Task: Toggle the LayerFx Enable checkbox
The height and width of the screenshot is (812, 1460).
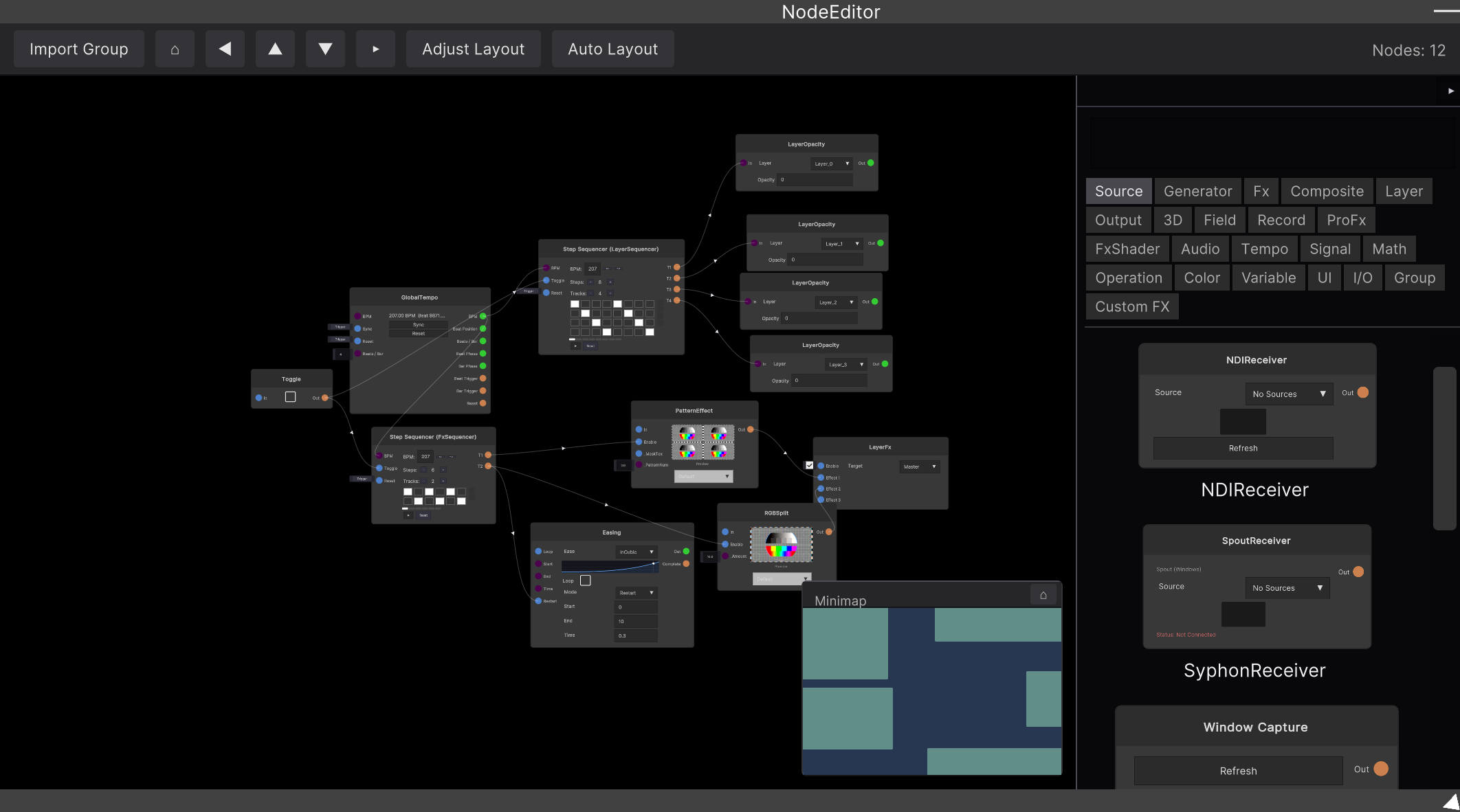Action: point(810,465)
